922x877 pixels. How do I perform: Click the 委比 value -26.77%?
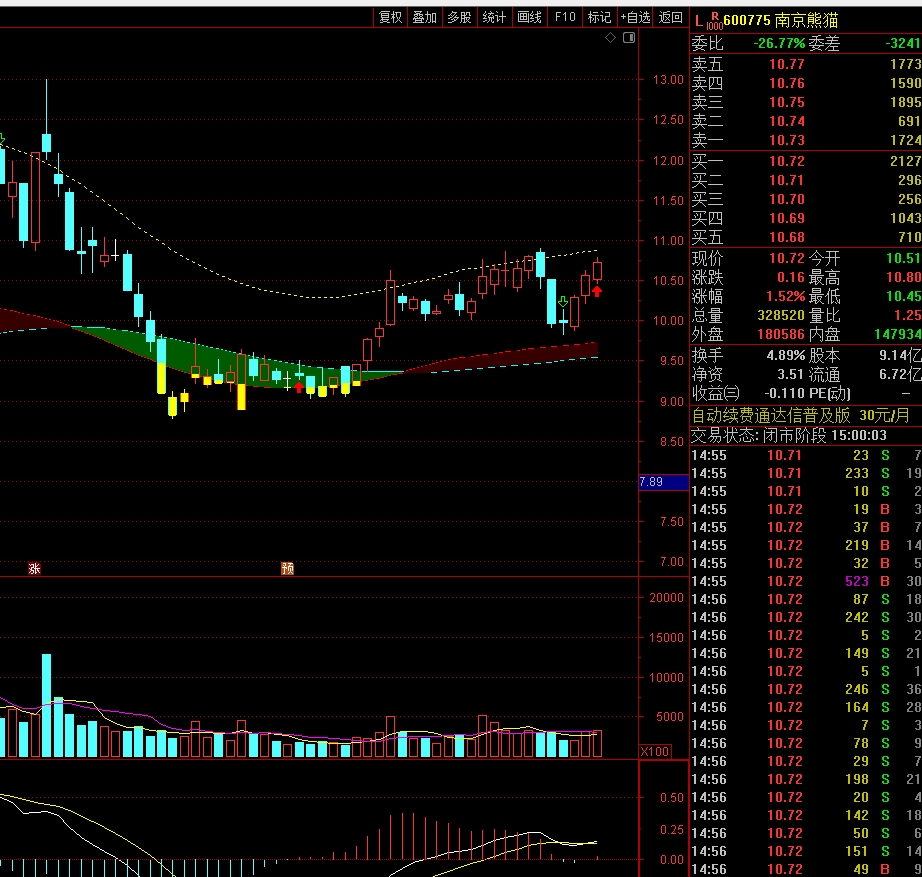click(x=779, y=44)
